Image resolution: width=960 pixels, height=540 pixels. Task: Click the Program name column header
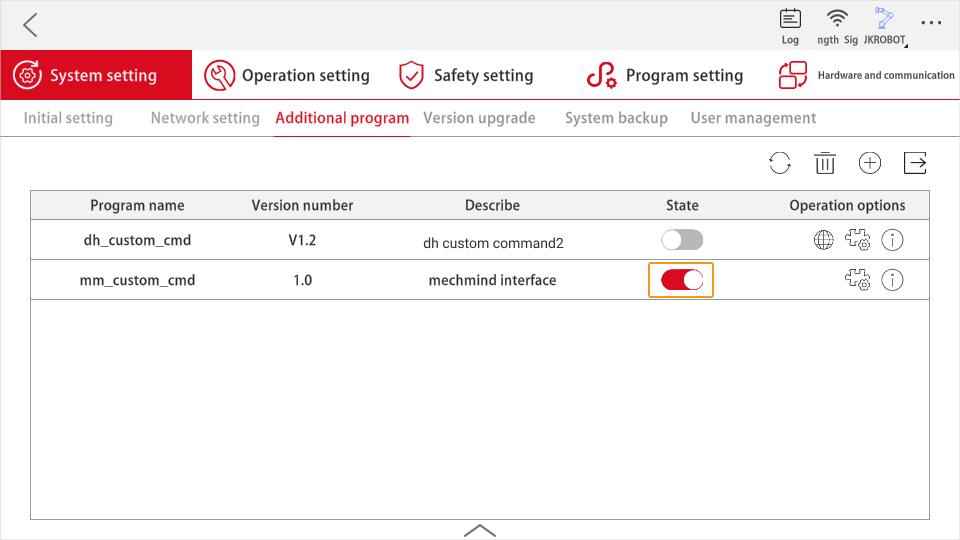137,205
